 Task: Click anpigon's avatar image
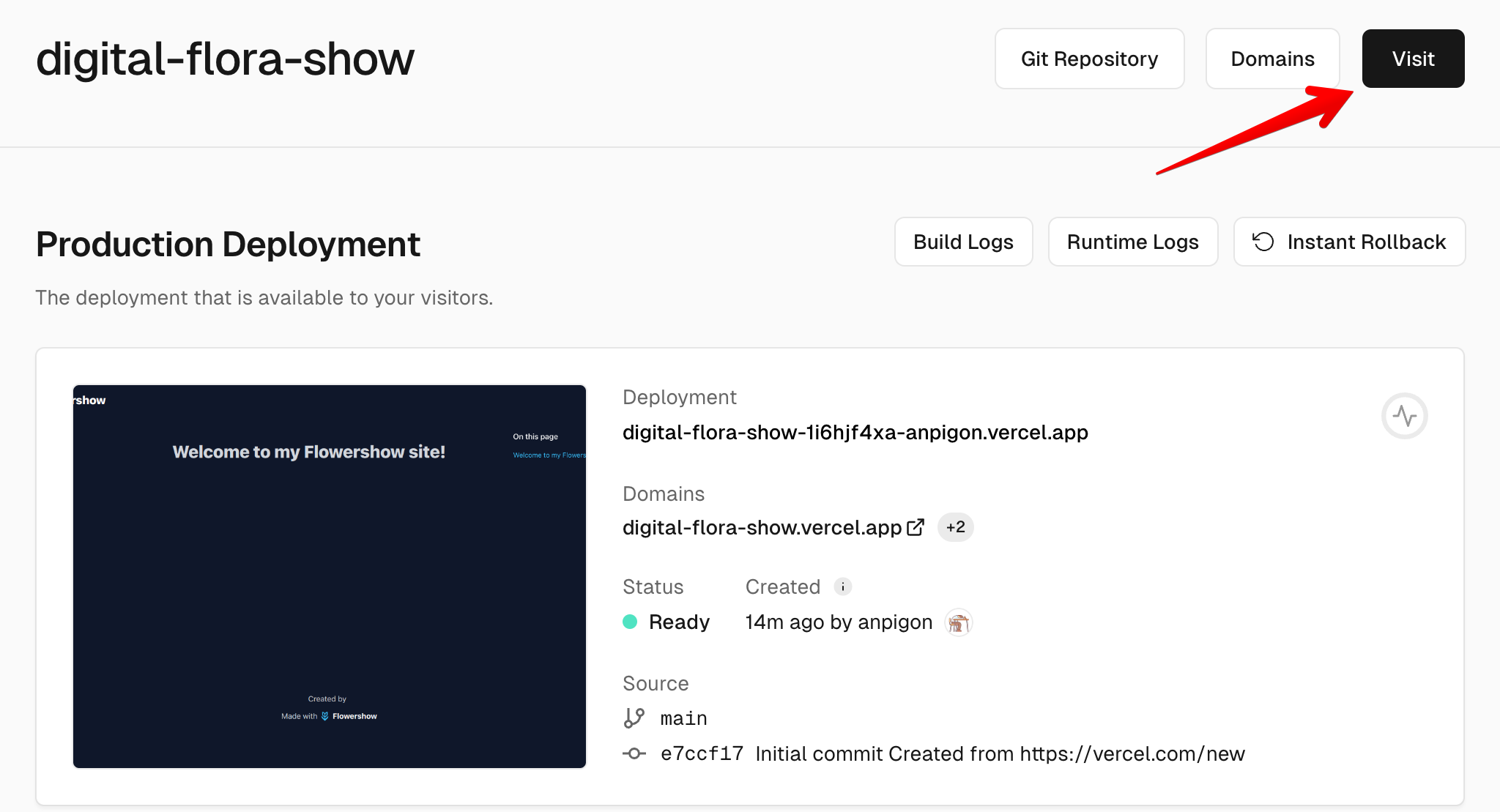[x=958, y=622]
